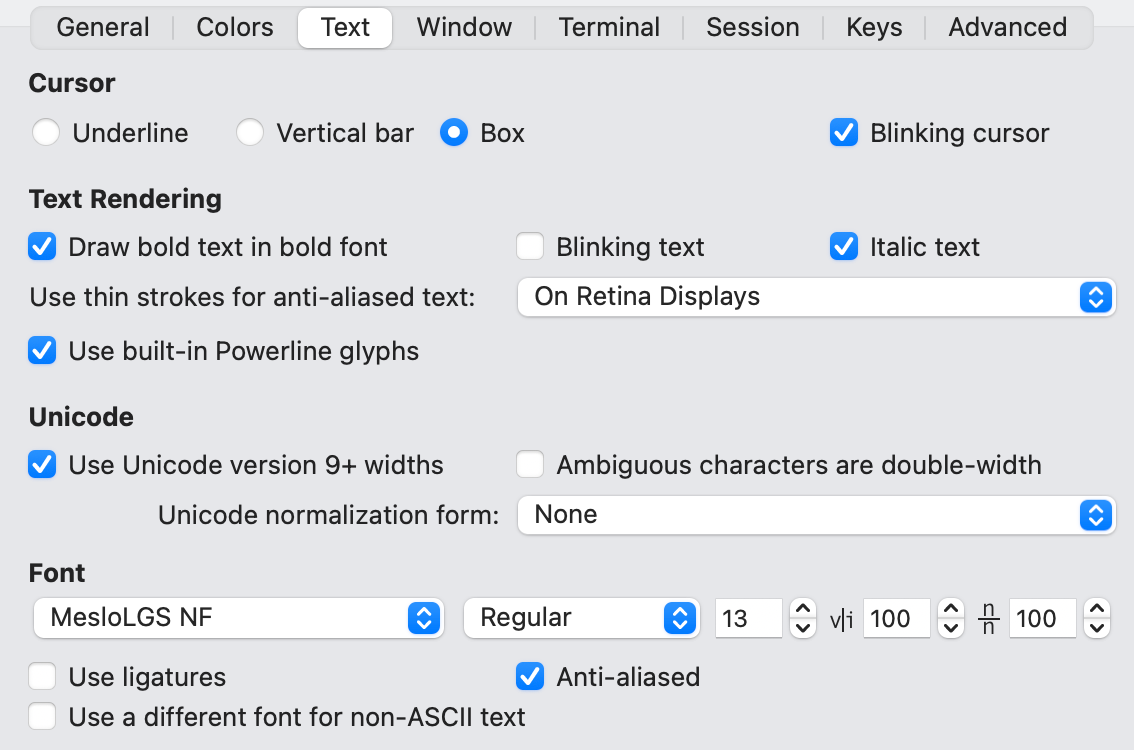Disable the Blinking cursor option
1134x750 pixels.
(845, 132)
